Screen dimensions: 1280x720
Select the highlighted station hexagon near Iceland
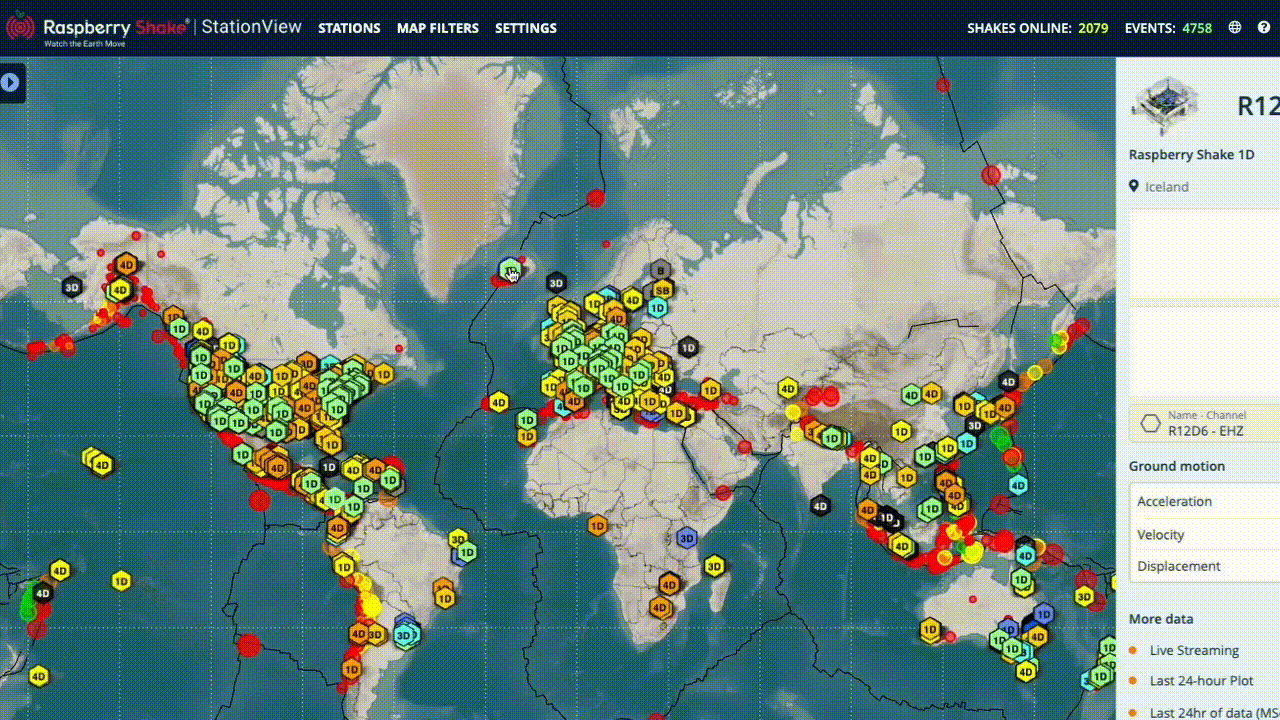pyautogui.click(x=510, y=268)
